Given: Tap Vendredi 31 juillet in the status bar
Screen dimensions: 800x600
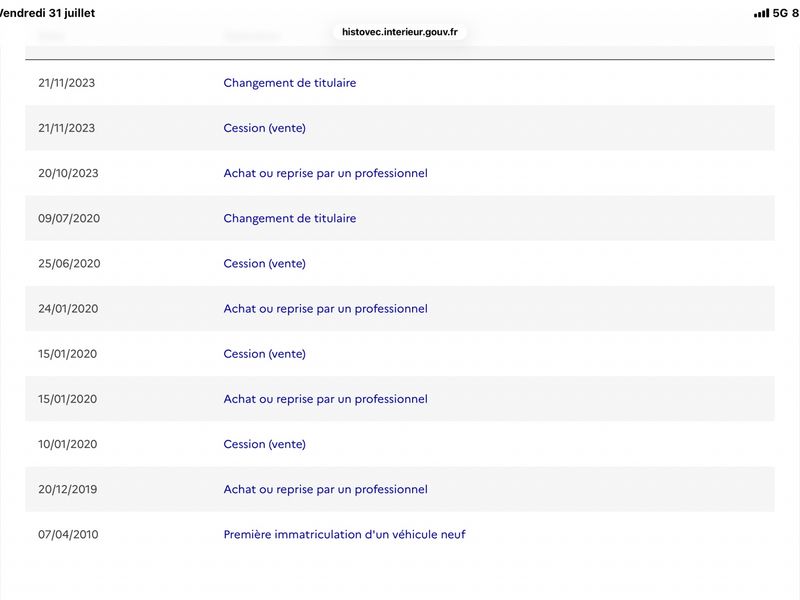Looking at the screenshot, I should 47,13.
